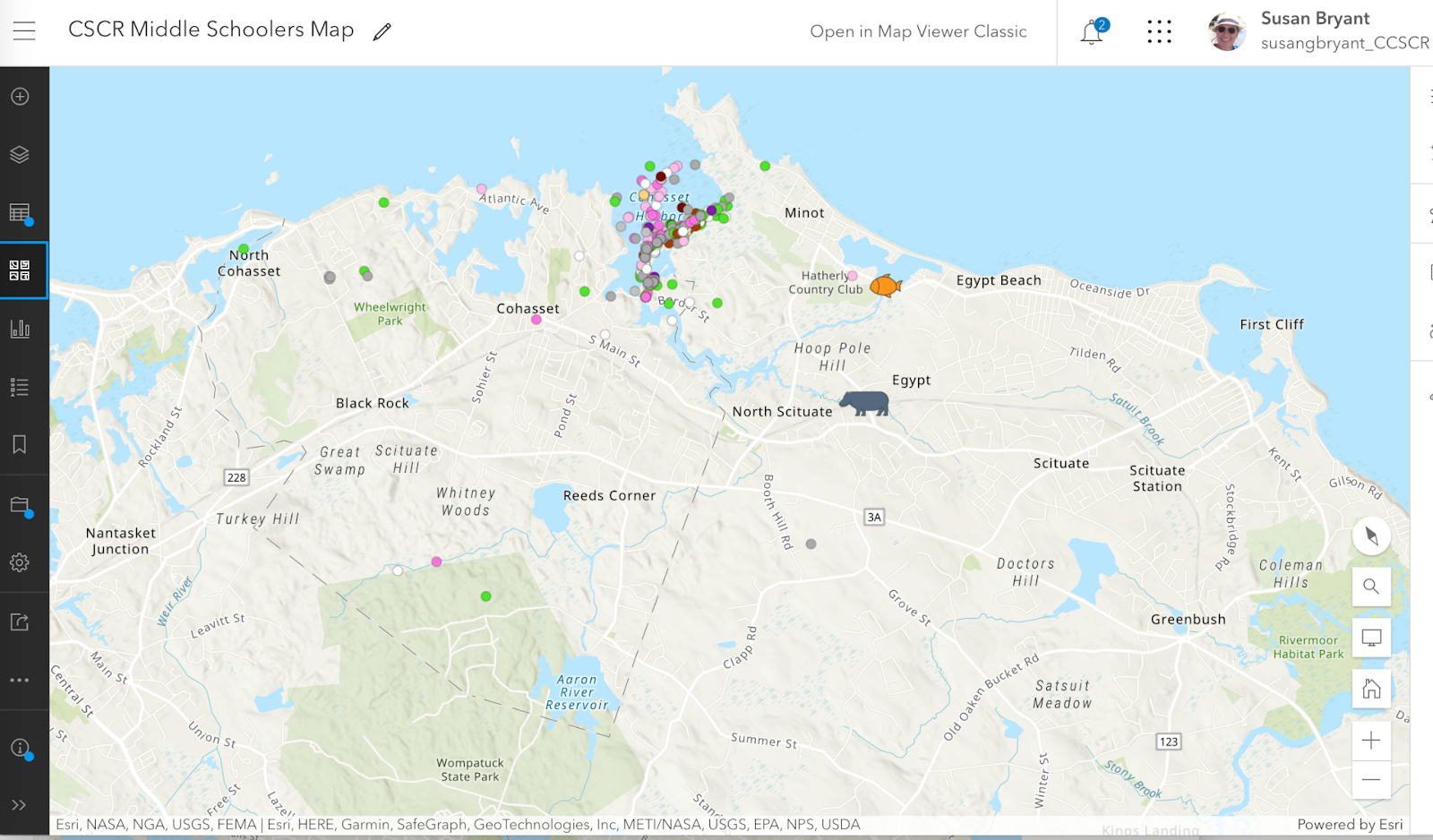Open Susan Bryant profile menu
The width and height of the screenshot is (1433, 840).
(x=1318, y=31)
